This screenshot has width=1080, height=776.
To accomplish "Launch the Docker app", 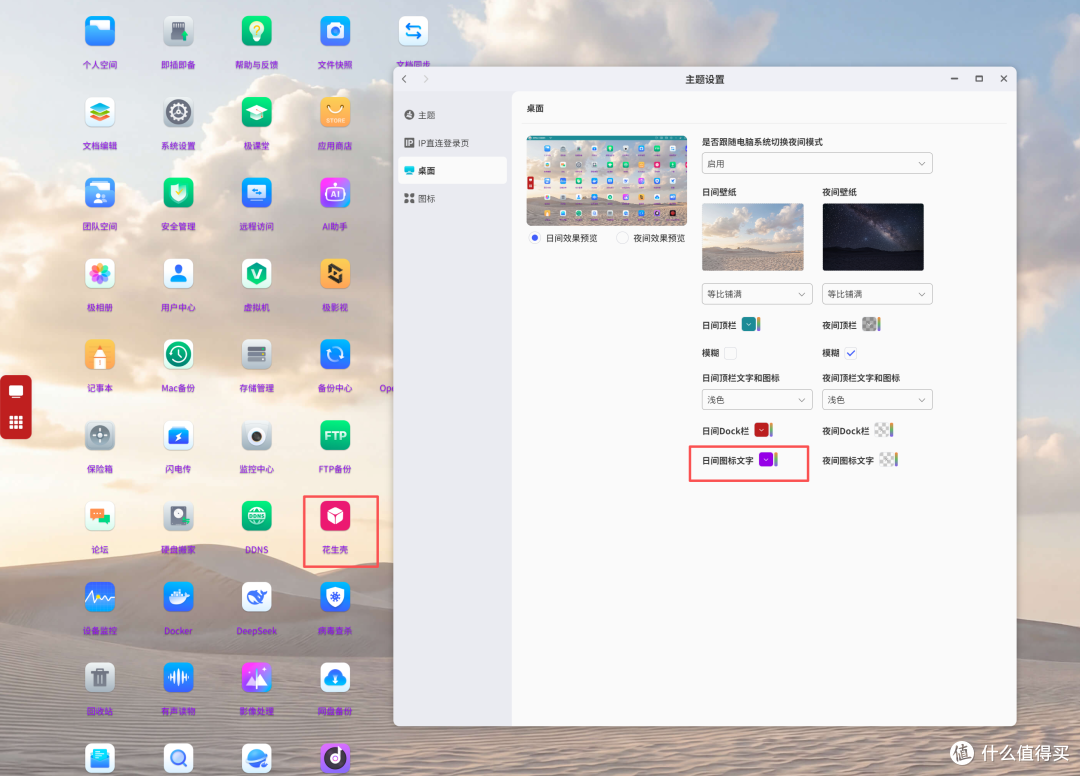I will point(178,597).
